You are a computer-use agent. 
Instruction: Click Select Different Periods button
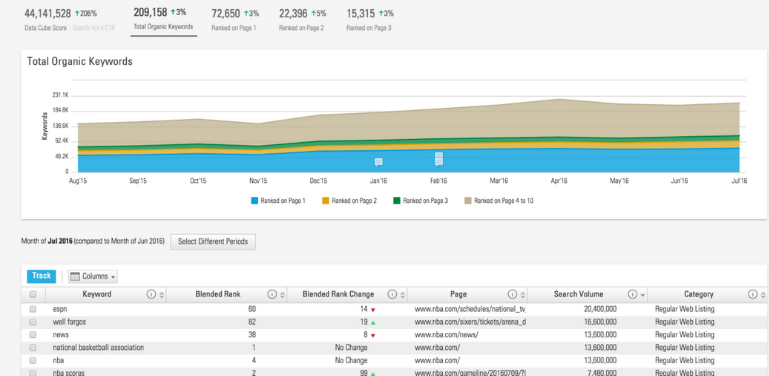(x=213, y=242)
